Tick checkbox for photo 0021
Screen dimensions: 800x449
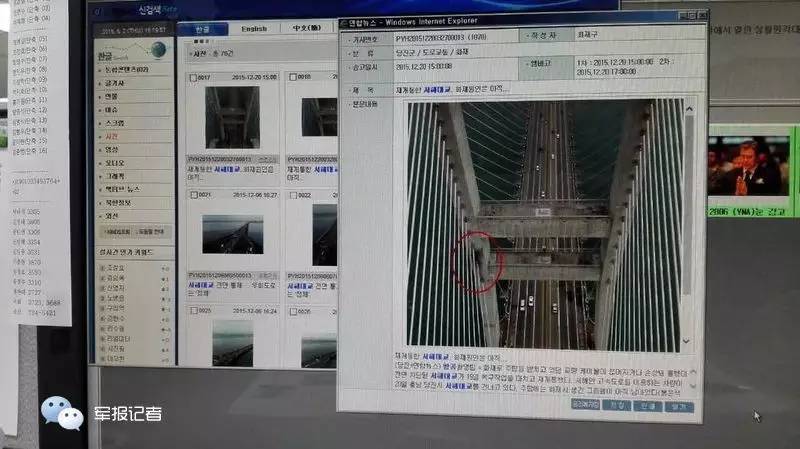click(194, 195)
